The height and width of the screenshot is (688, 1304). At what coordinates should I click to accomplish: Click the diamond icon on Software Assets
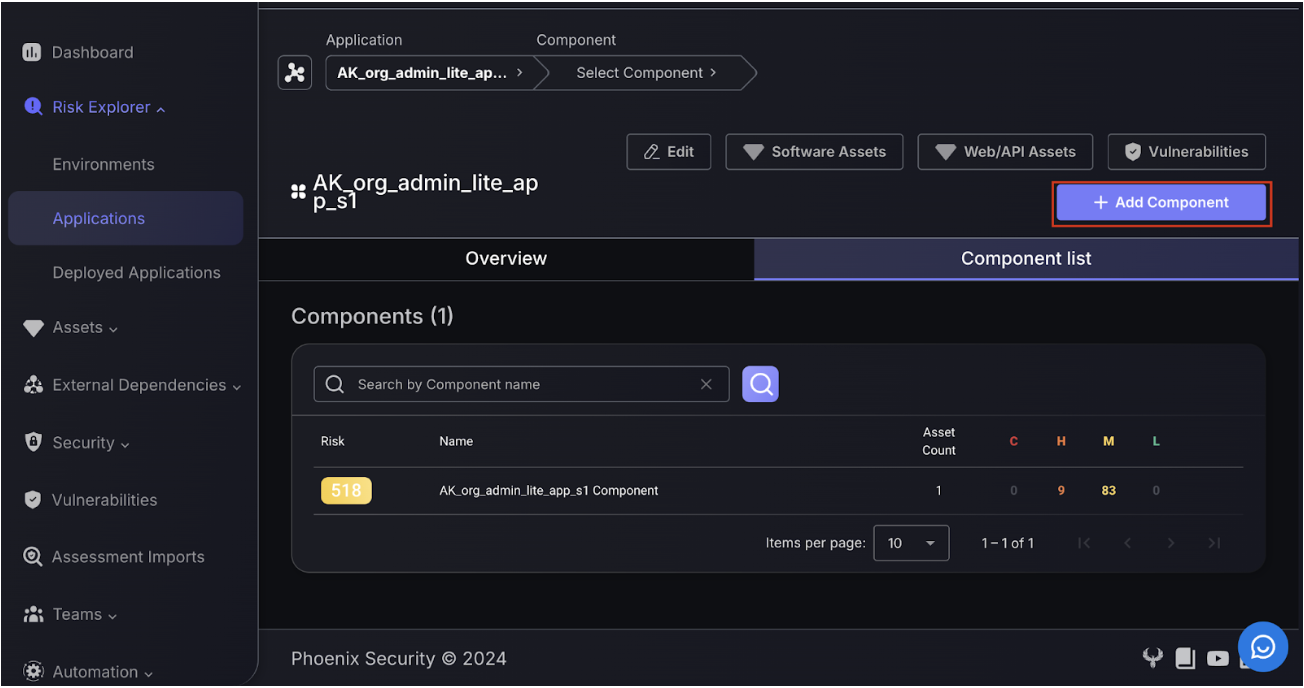[753, 152]
